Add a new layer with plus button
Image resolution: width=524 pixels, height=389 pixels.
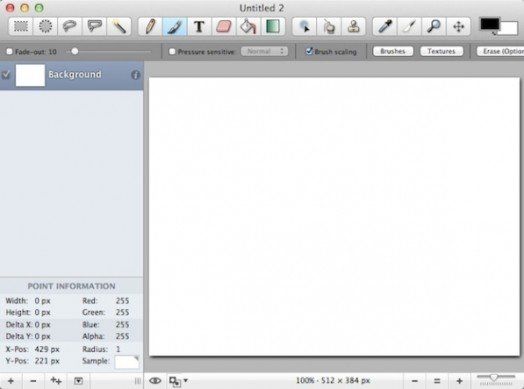pos(11,381)
